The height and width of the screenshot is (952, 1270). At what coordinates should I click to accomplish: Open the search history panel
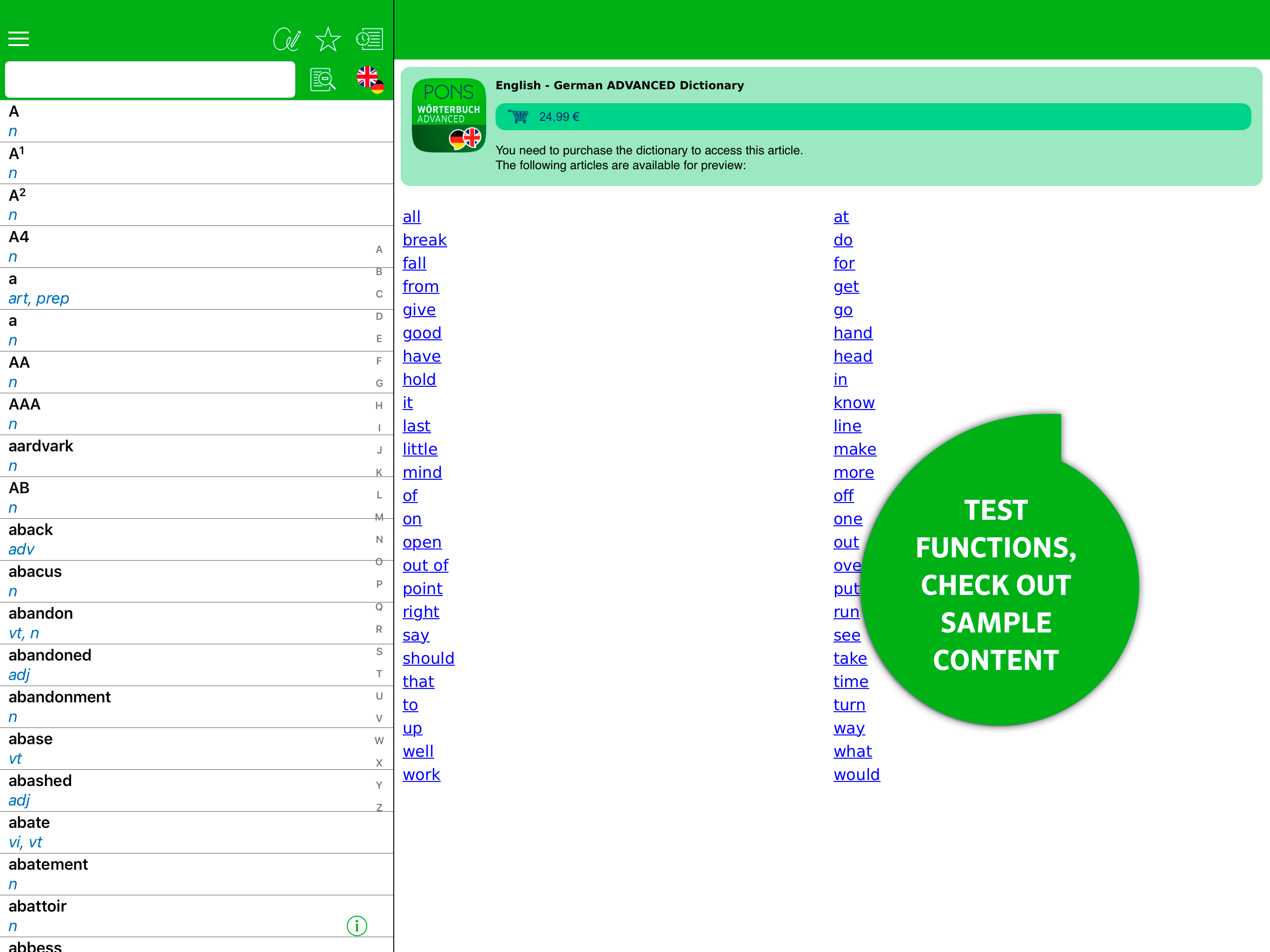pyautogui.click(x=369, y=39)
